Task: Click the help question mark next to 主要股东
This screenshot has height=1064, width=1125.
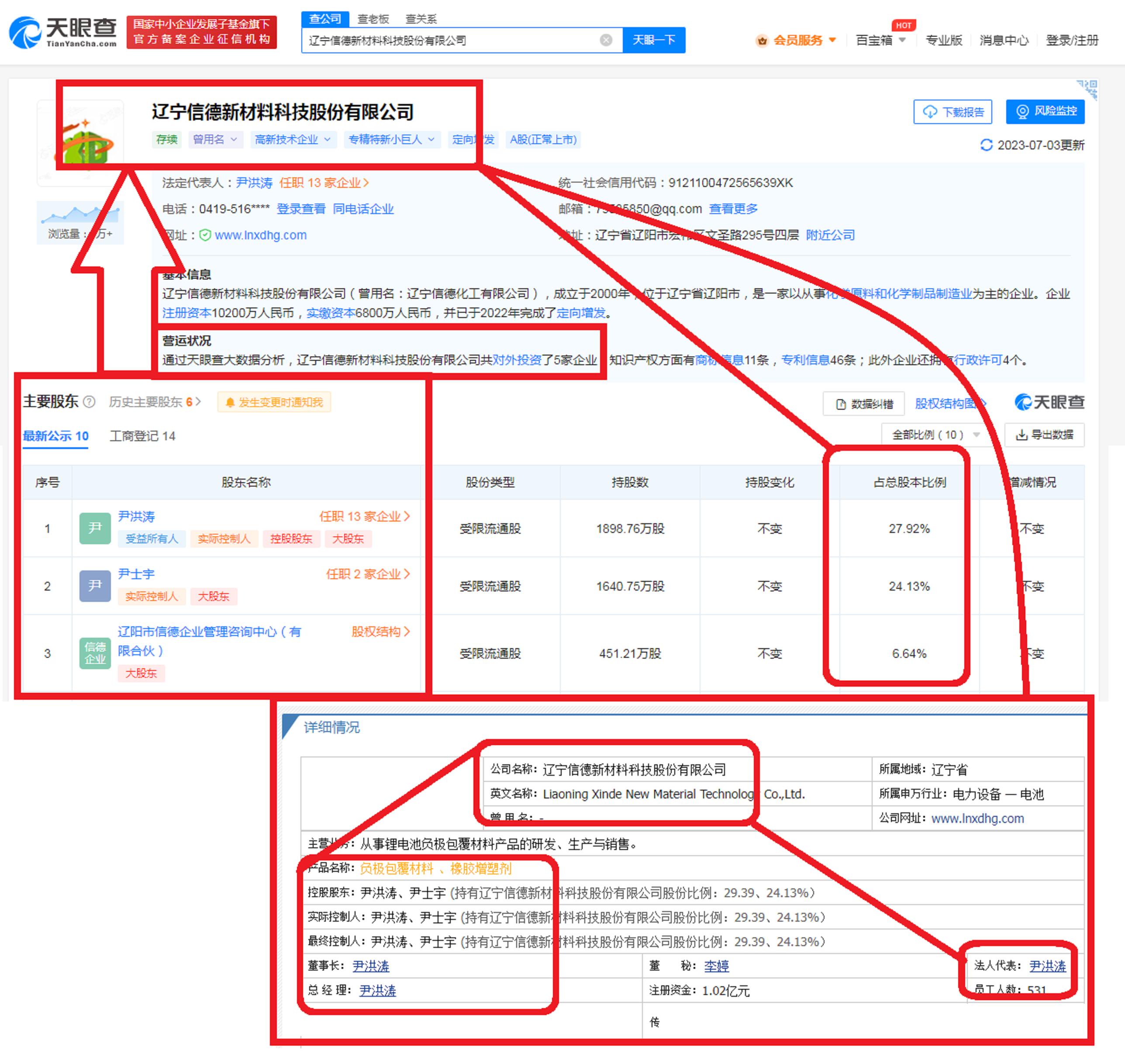Action: [89, 402]
